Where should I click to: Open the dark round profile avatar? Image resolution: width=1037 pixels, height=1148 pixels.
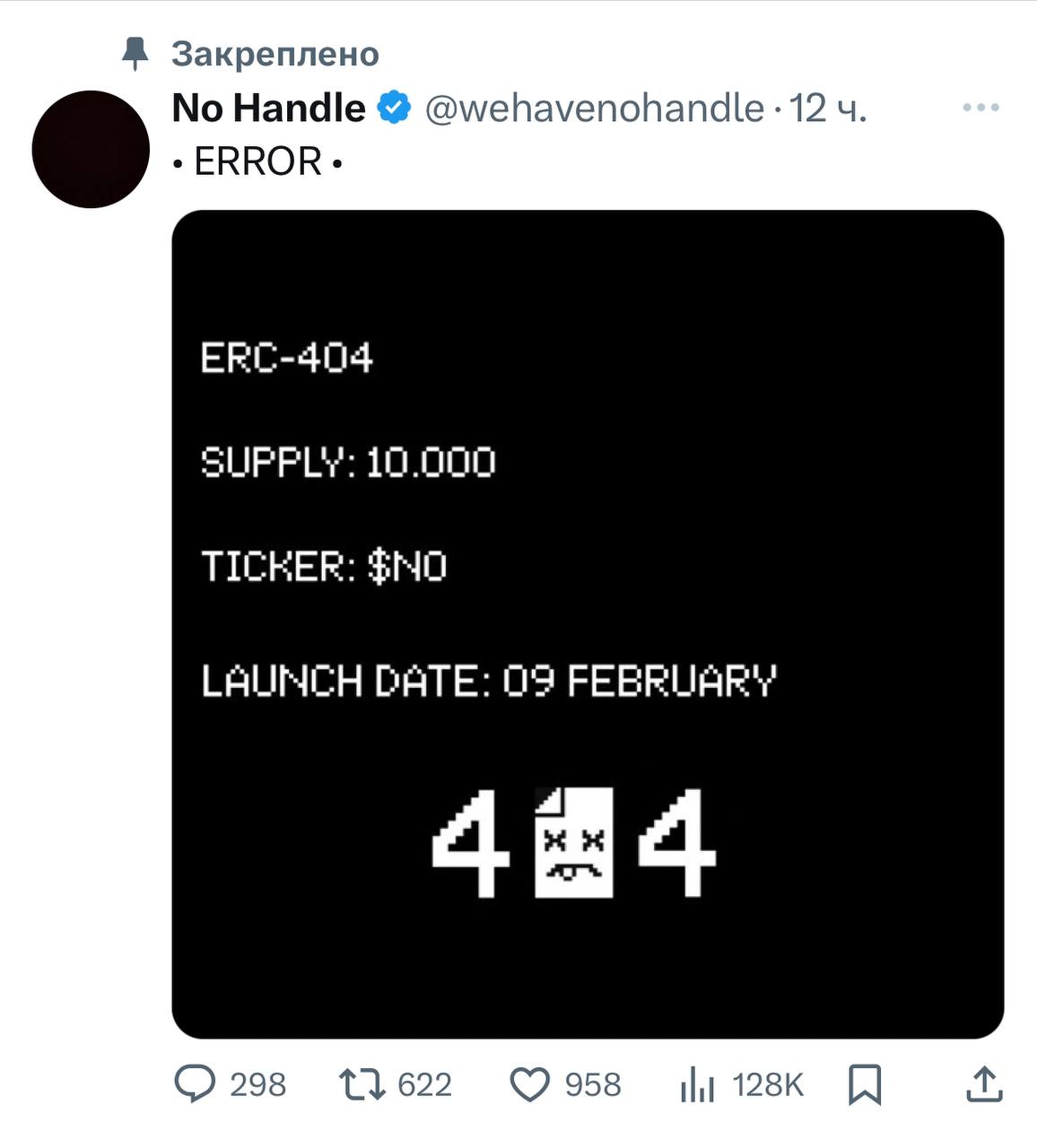click(91, 149)
